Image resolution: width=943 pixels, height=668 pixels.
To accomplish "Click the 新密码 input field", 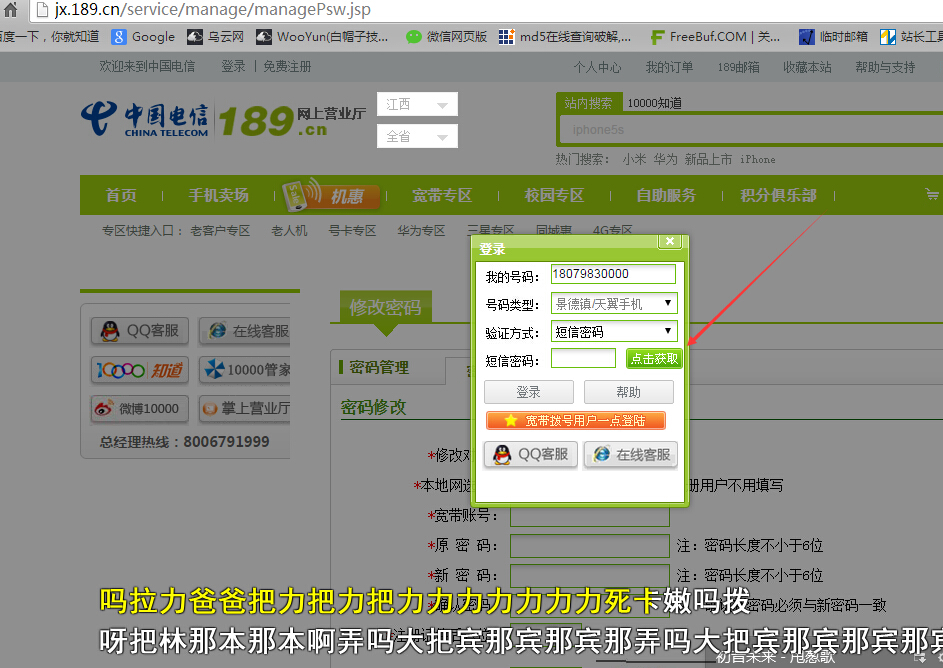I will click(x=589, y=575).
